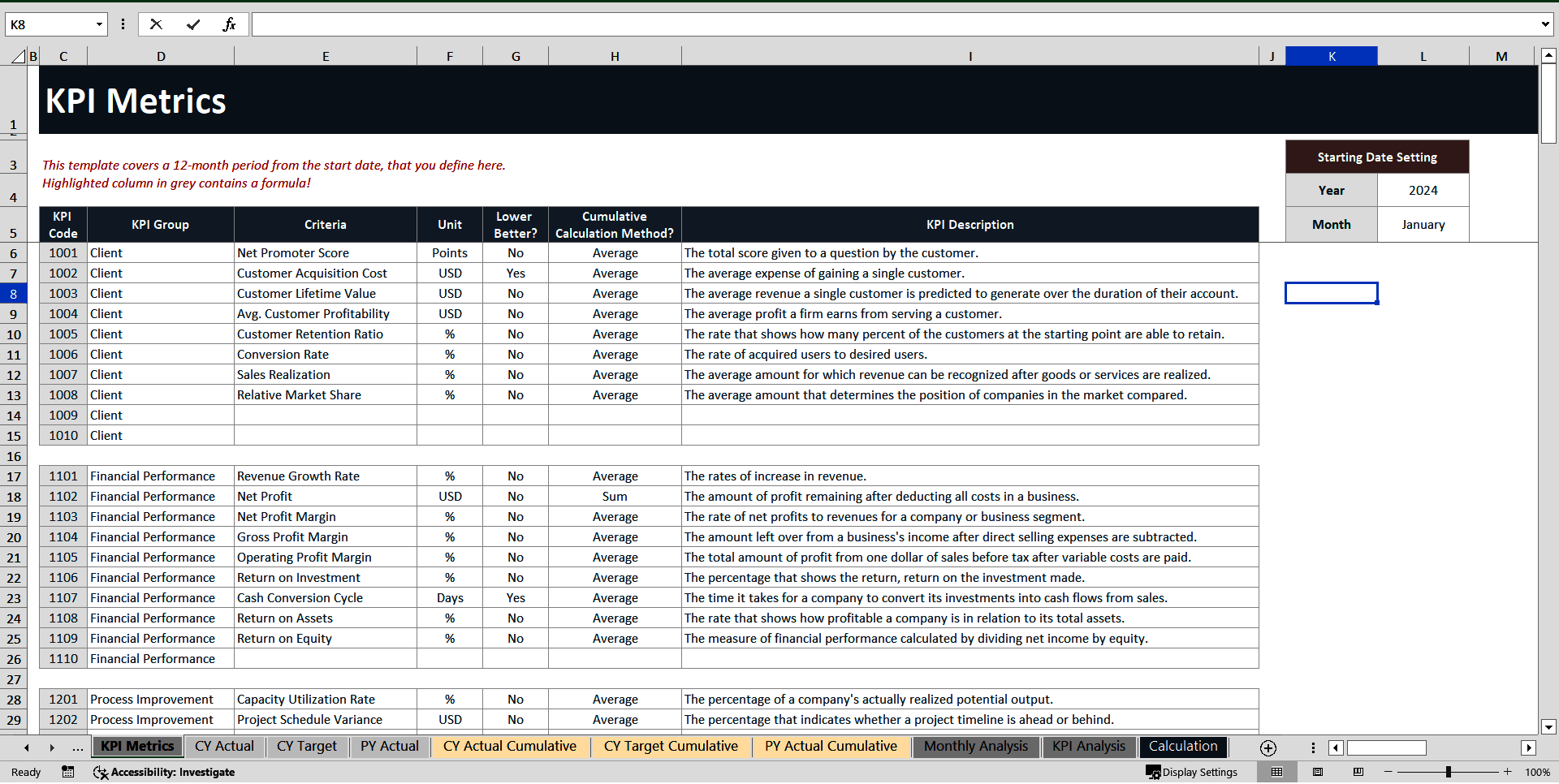Select column I header
1559x784 pixels.
970,56
